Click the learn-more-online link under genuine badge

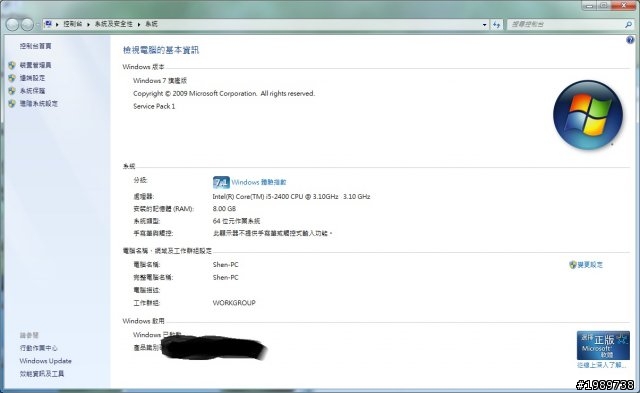pyautogui.click(x=601, y=365)
